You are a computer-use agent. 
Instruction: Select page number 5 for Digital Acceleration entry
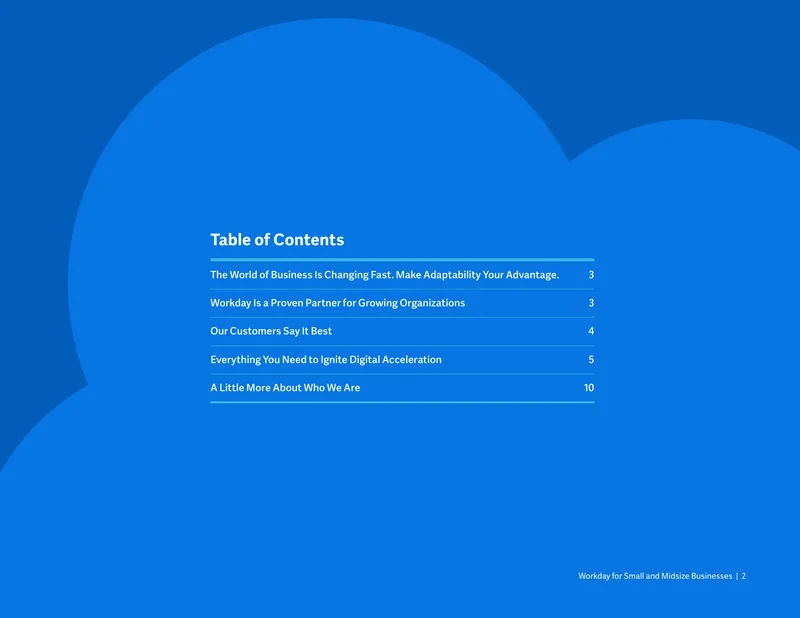pos(591,360)
